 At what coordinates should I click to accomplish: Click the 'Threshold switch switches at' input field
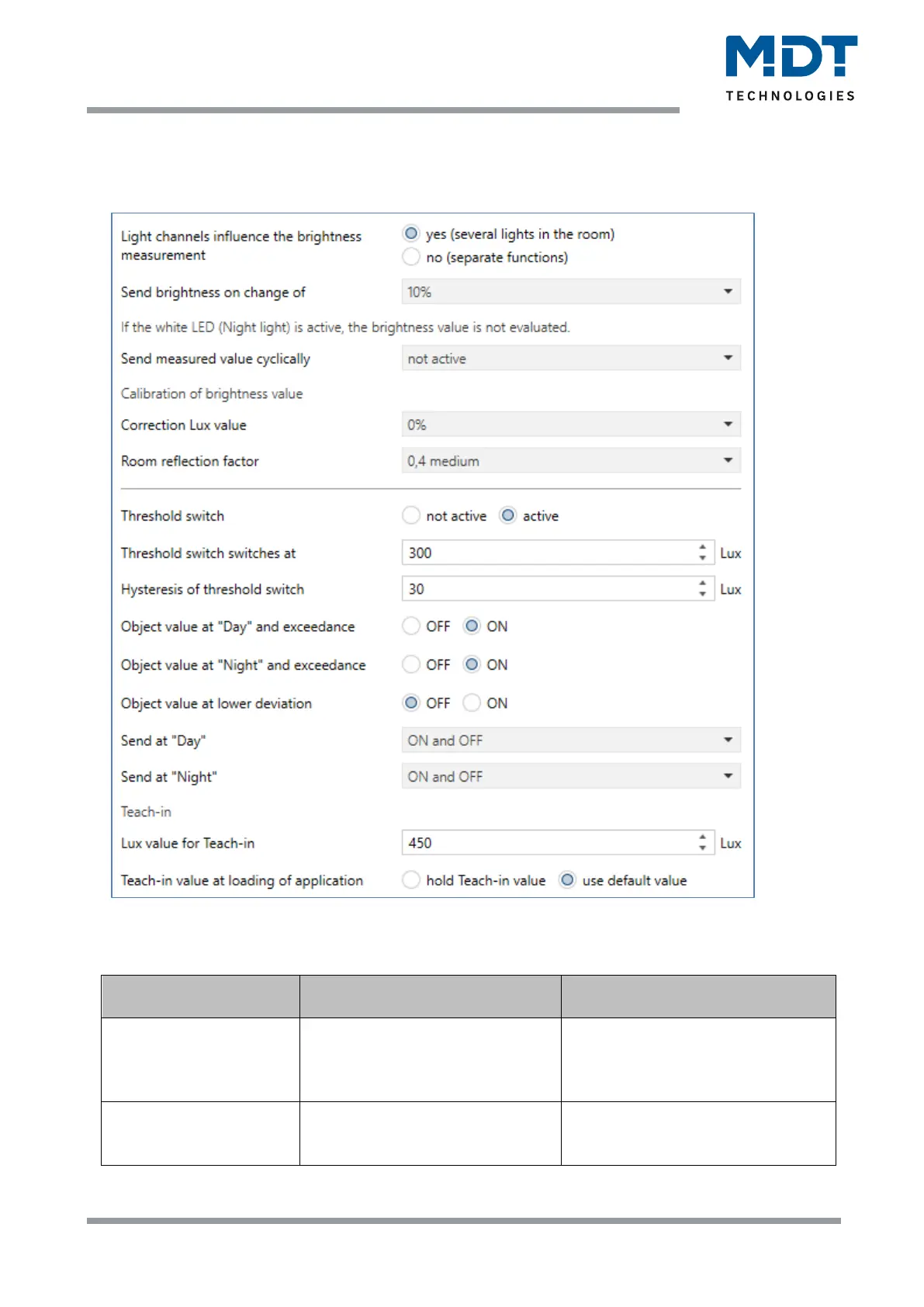[x=549, y=553]
